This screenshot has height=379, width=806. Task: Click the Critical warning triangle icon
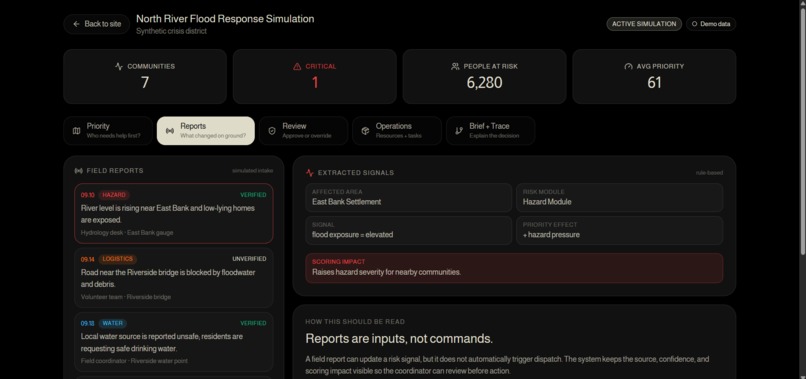click(x=297, y=66)
